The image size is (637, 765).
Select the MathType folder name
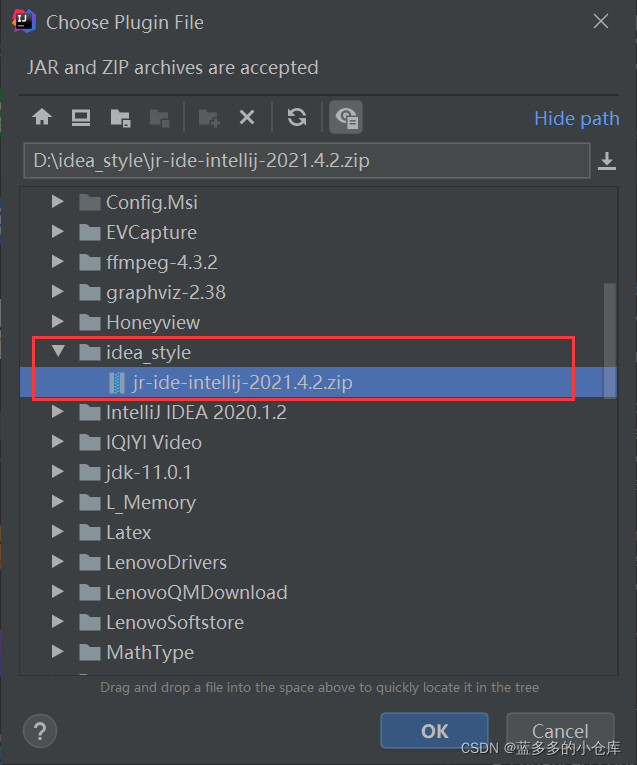click(150, 653)
